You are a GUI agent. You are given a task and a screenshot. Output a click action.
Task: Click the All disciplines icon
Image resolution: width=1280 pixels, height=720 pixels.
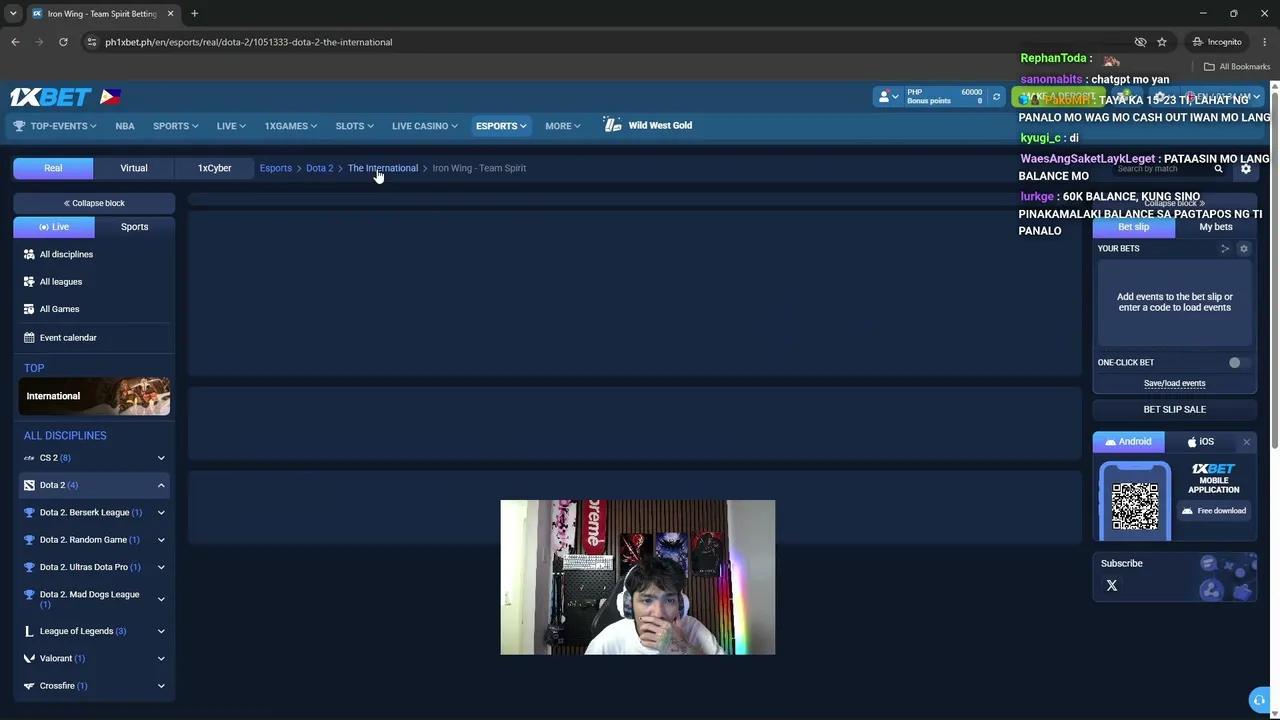point(29,254)
